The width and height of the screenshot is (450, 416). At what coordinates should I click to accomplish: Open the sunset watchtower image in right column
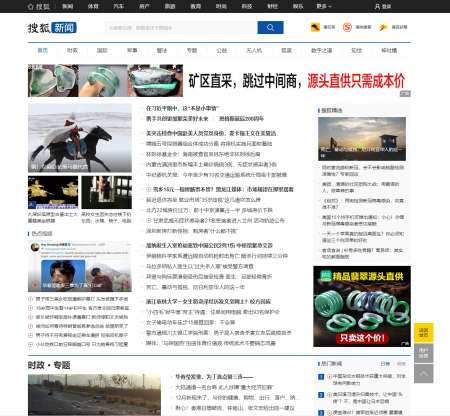362,139
